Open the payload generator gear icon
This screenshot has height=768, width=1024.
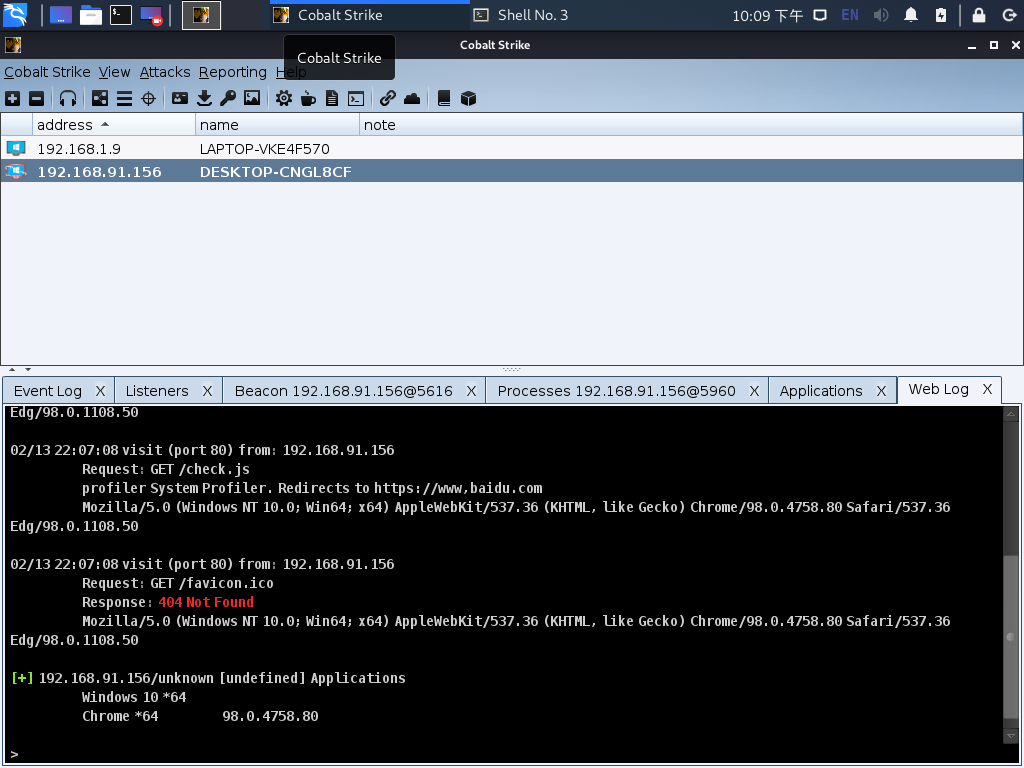(x=285, y=98)
